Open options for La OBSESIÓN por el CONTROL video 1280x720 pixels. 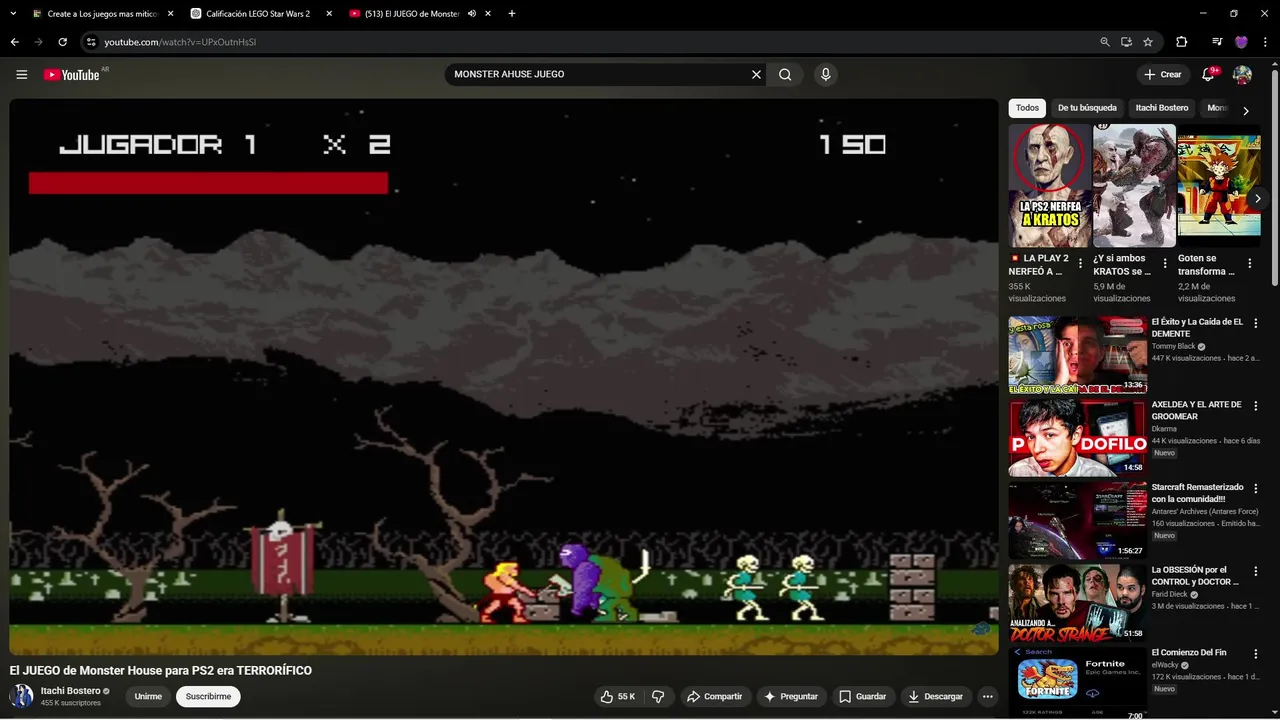point(1256,571)
